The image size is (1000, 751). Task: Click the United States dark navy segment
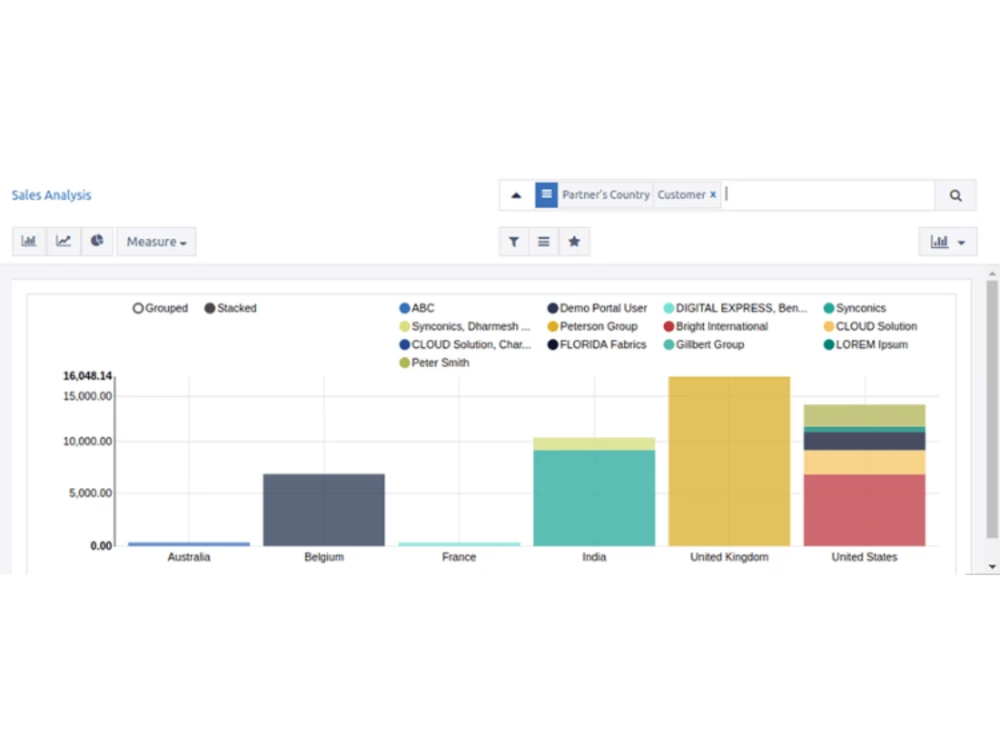click(865, 441)
